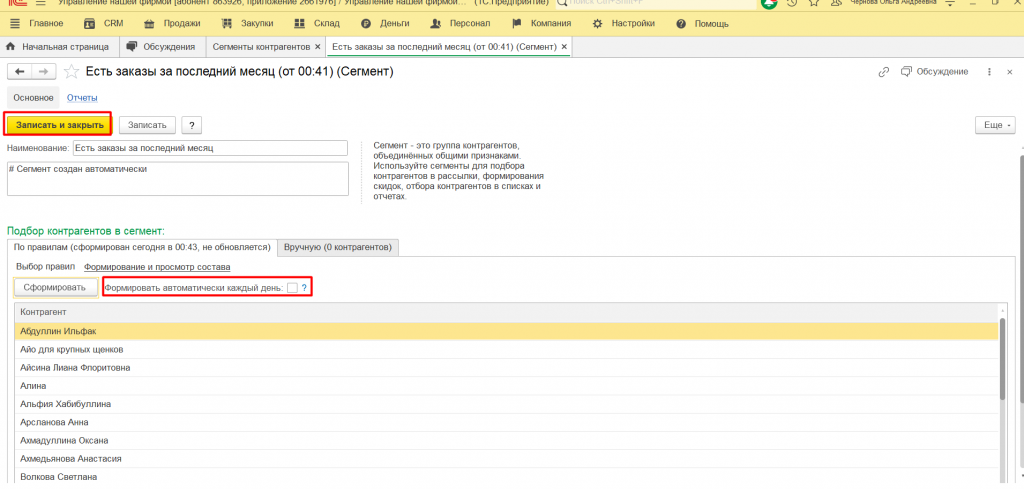Open the three-dot form options menu
The height and width of the screenshot is (489, 1024).
pos(989,72)
